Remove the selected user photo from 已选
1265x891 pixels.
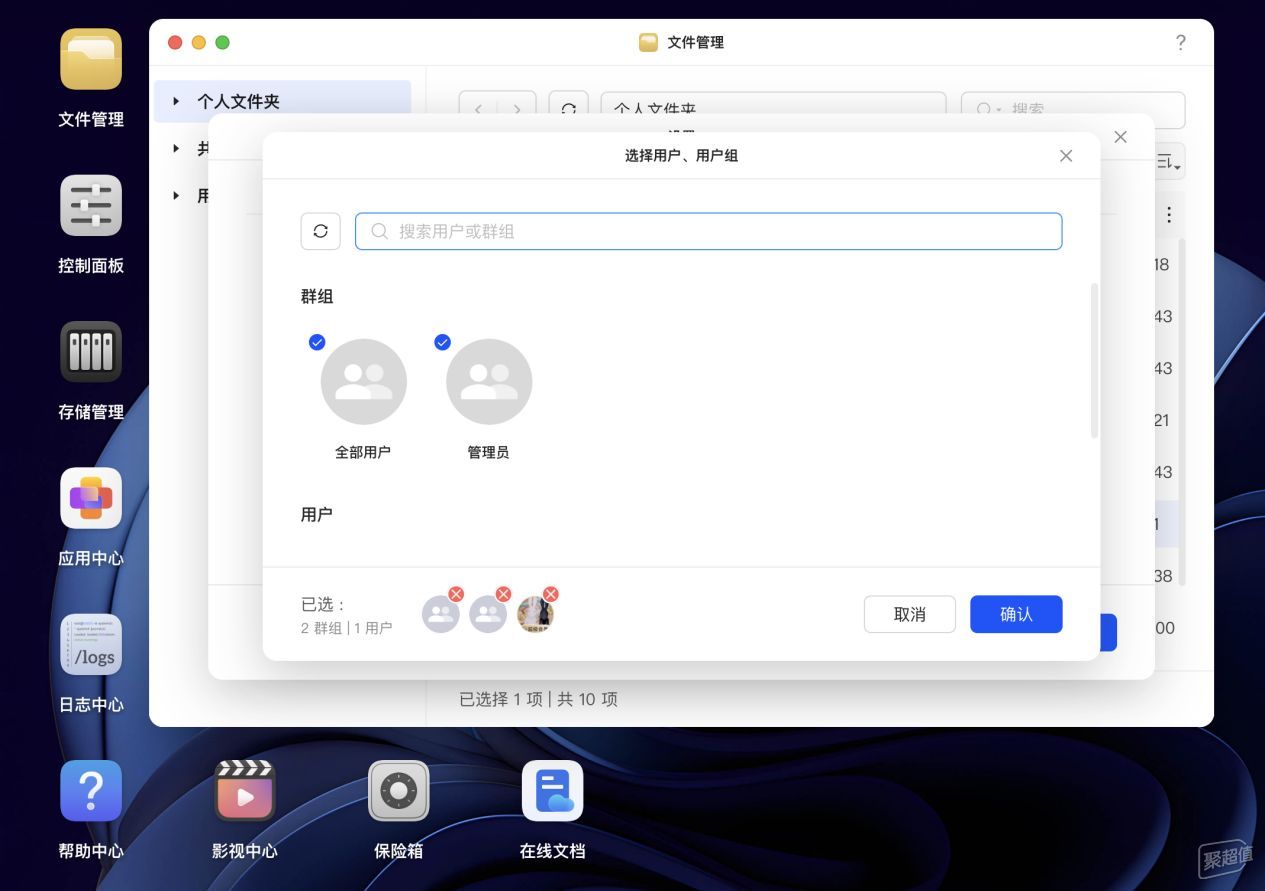click(550, 594)
